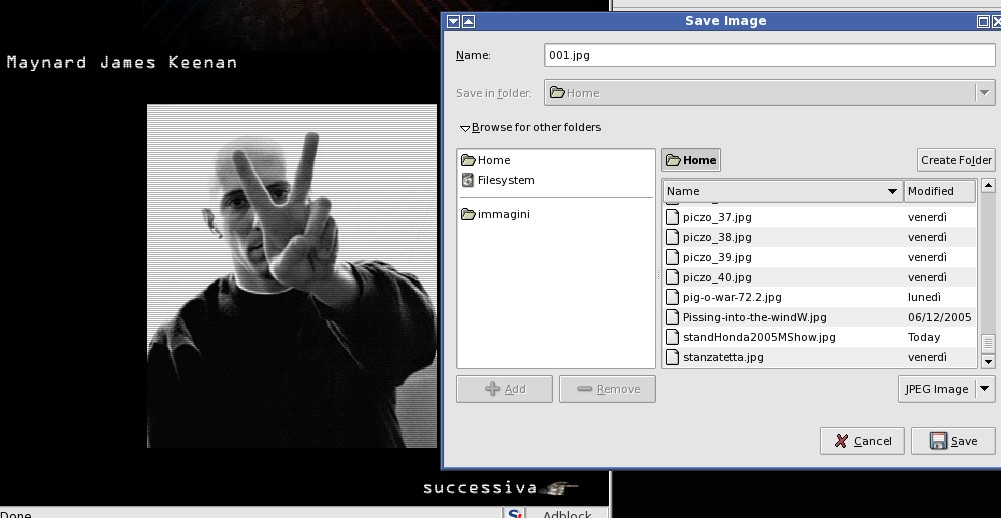Viewport: 1001px width, 518px height.
Task: Click the window menu arrow in Save Image titlebar
Action: 453,22
